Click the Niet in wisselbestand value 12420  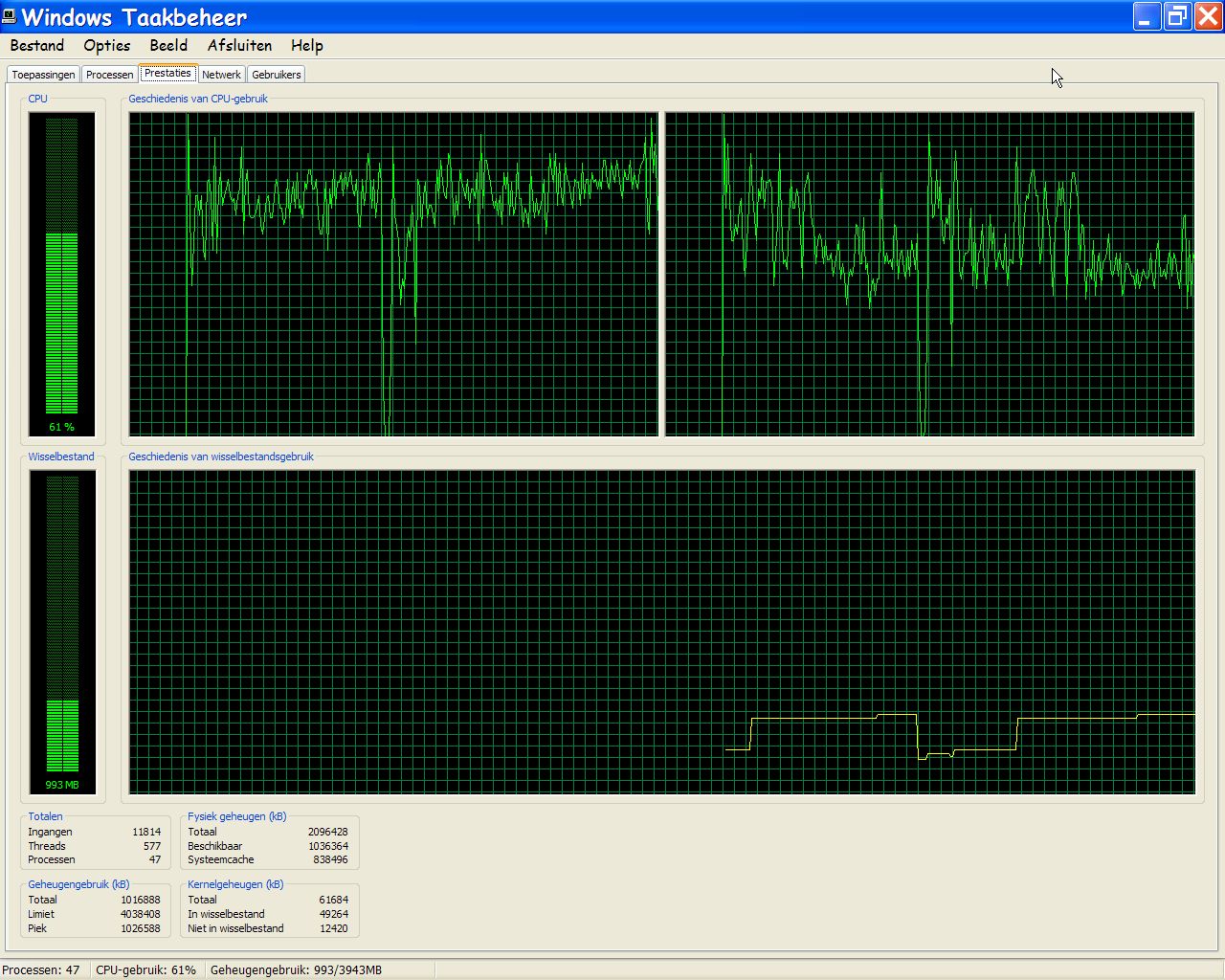333,928
